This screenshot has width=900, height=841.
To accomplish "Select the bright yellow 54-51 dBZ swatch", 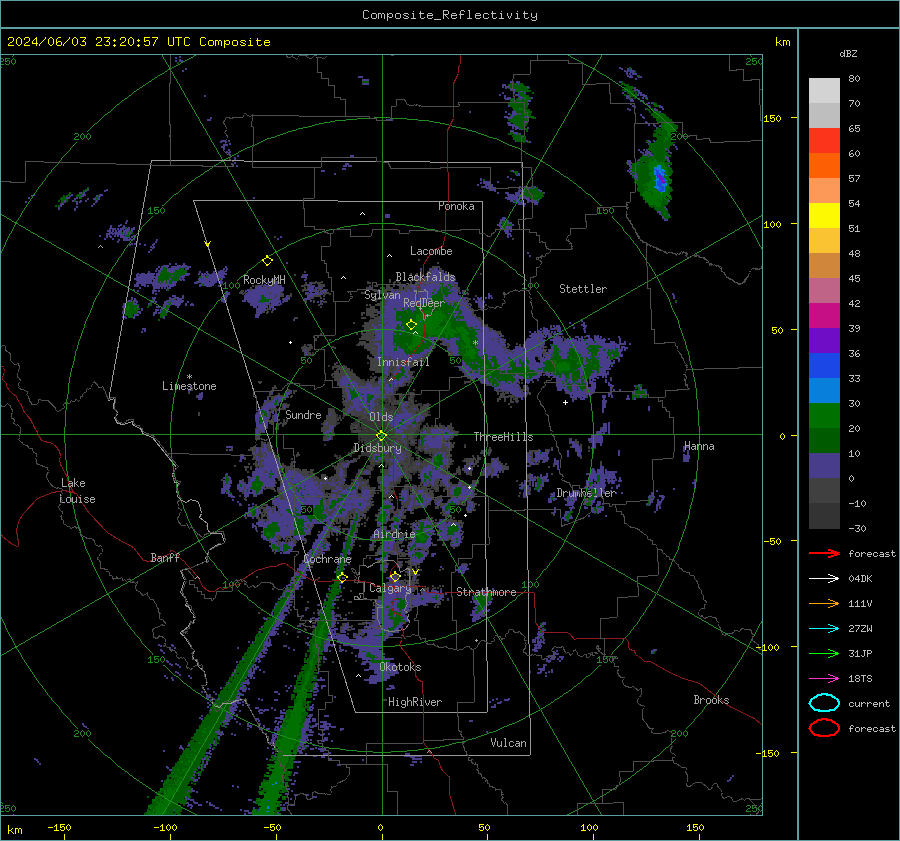I will [x=824, y=215].
